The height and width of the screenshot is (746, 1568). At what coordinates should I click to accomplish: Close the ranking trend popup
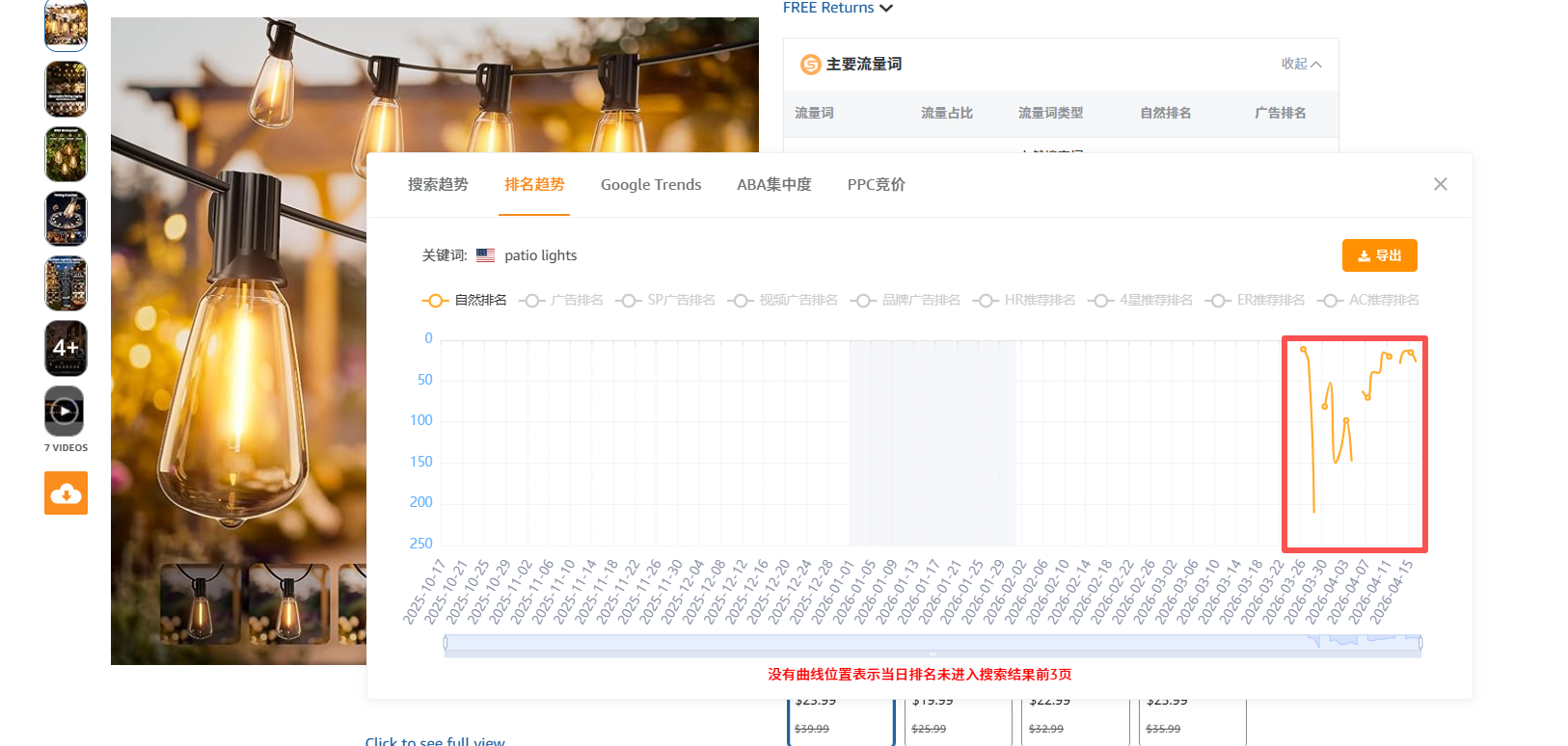1440,184
